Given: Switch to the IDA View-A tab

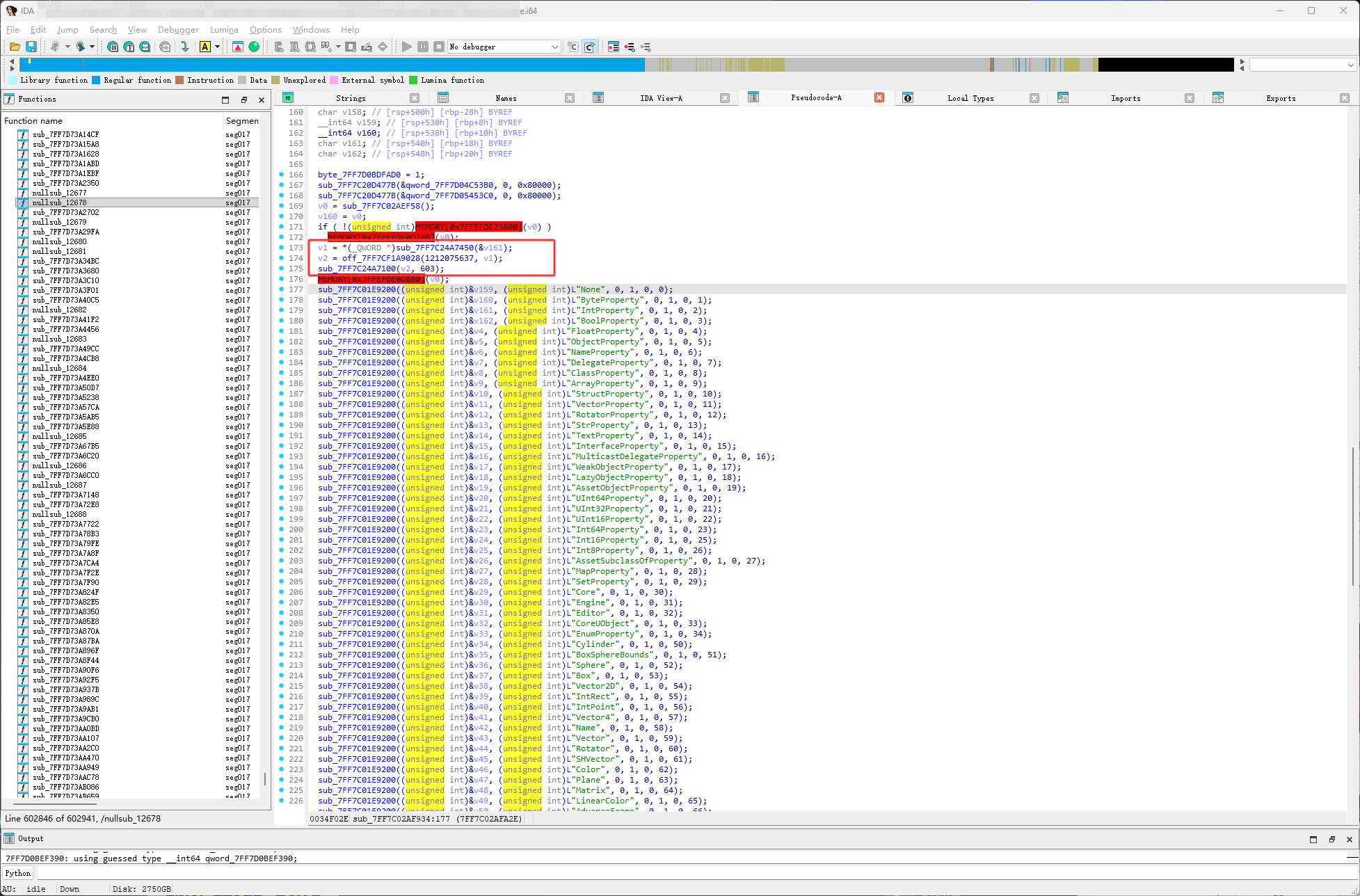Looking at the screenshot, I should pos(660,98).
